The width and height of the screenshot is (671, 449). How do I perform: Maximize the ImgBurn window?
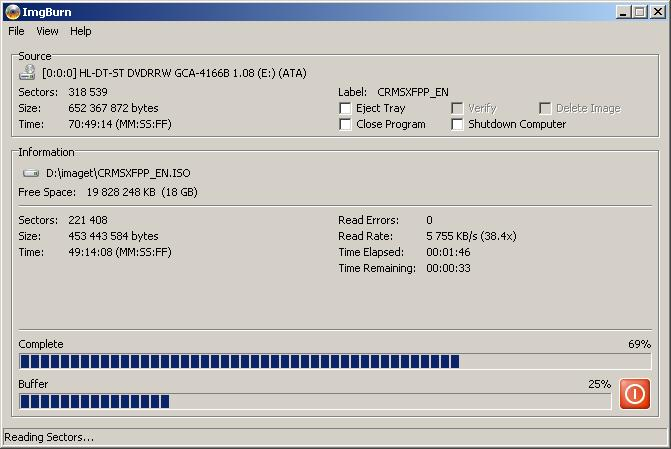click(x=640, y=12)
